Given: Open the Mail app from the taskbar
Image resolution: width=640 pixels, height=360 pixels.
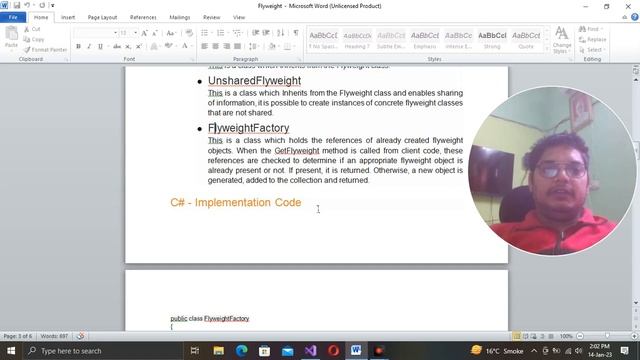Looking at the screenshot, I should pos(288,351).
